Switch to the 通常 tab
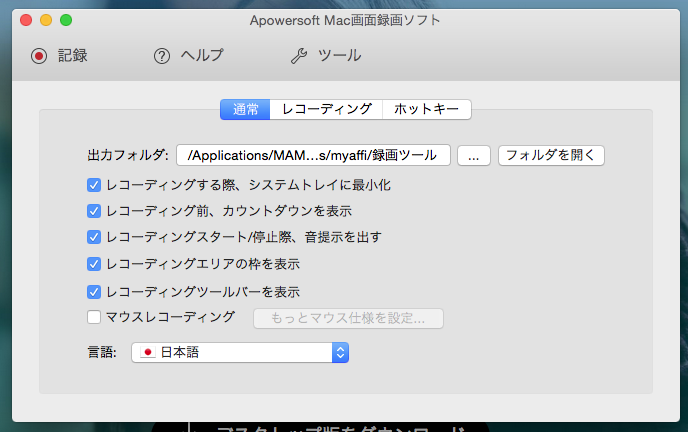 [245, 109]
